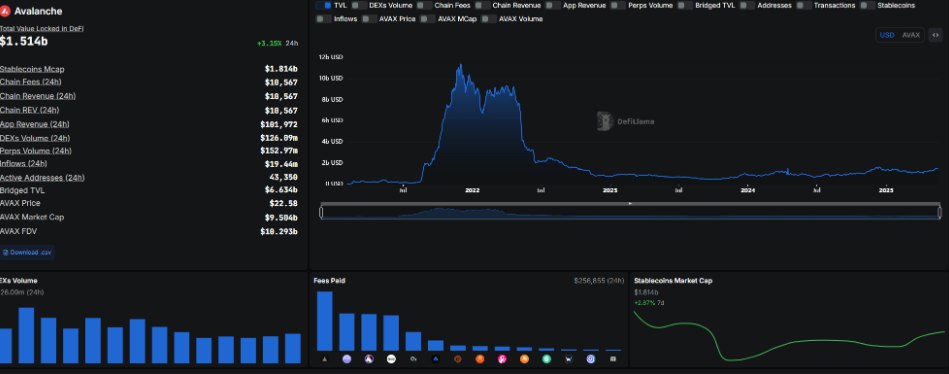Click the TVL peak near 2022 on chart

pos(461,65)
